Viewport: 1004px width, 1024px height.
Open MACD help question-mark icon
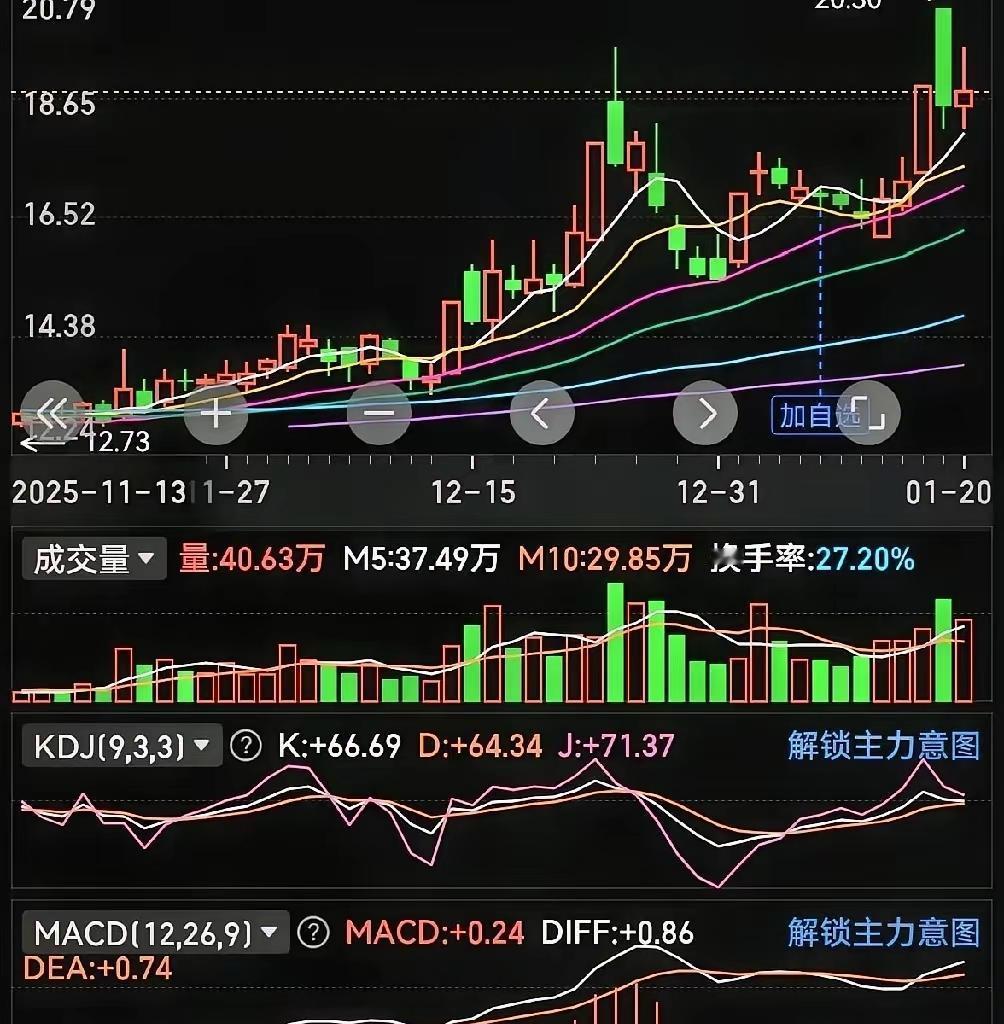tap(314, 933)
